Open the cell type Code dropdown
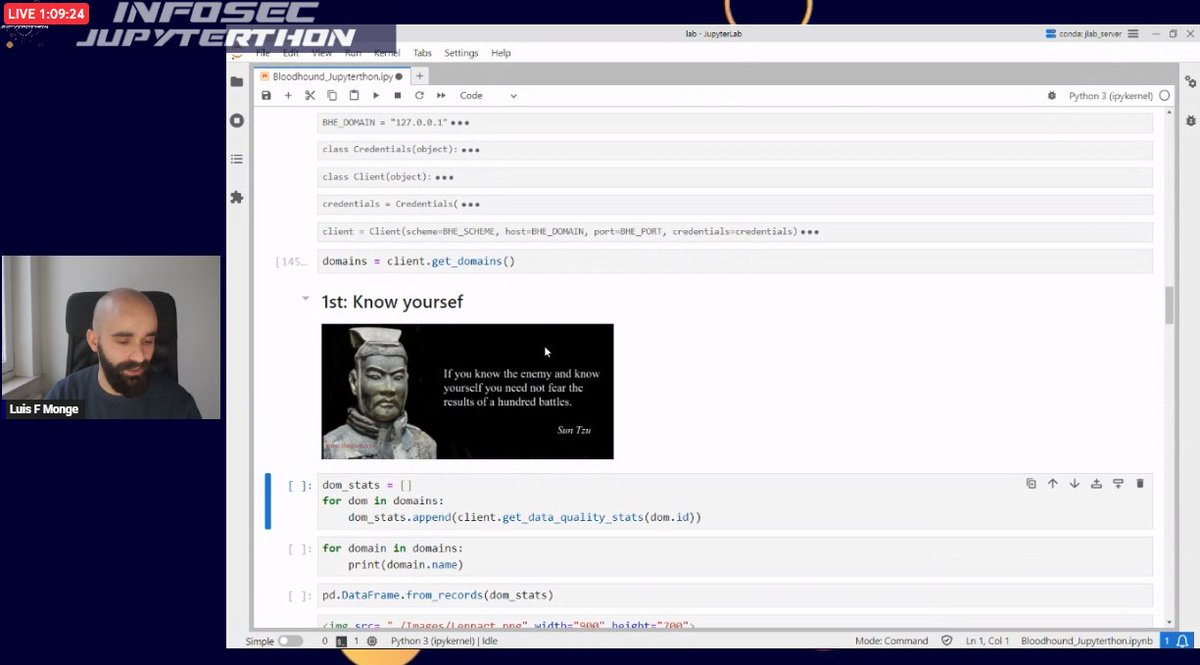The height and width of the screenshot is (665, 1200). tap(488, 96)
